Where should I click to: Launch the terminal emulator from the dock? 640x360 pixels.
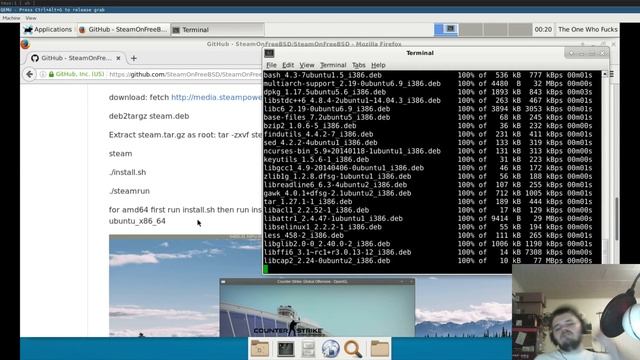[285, 349]
